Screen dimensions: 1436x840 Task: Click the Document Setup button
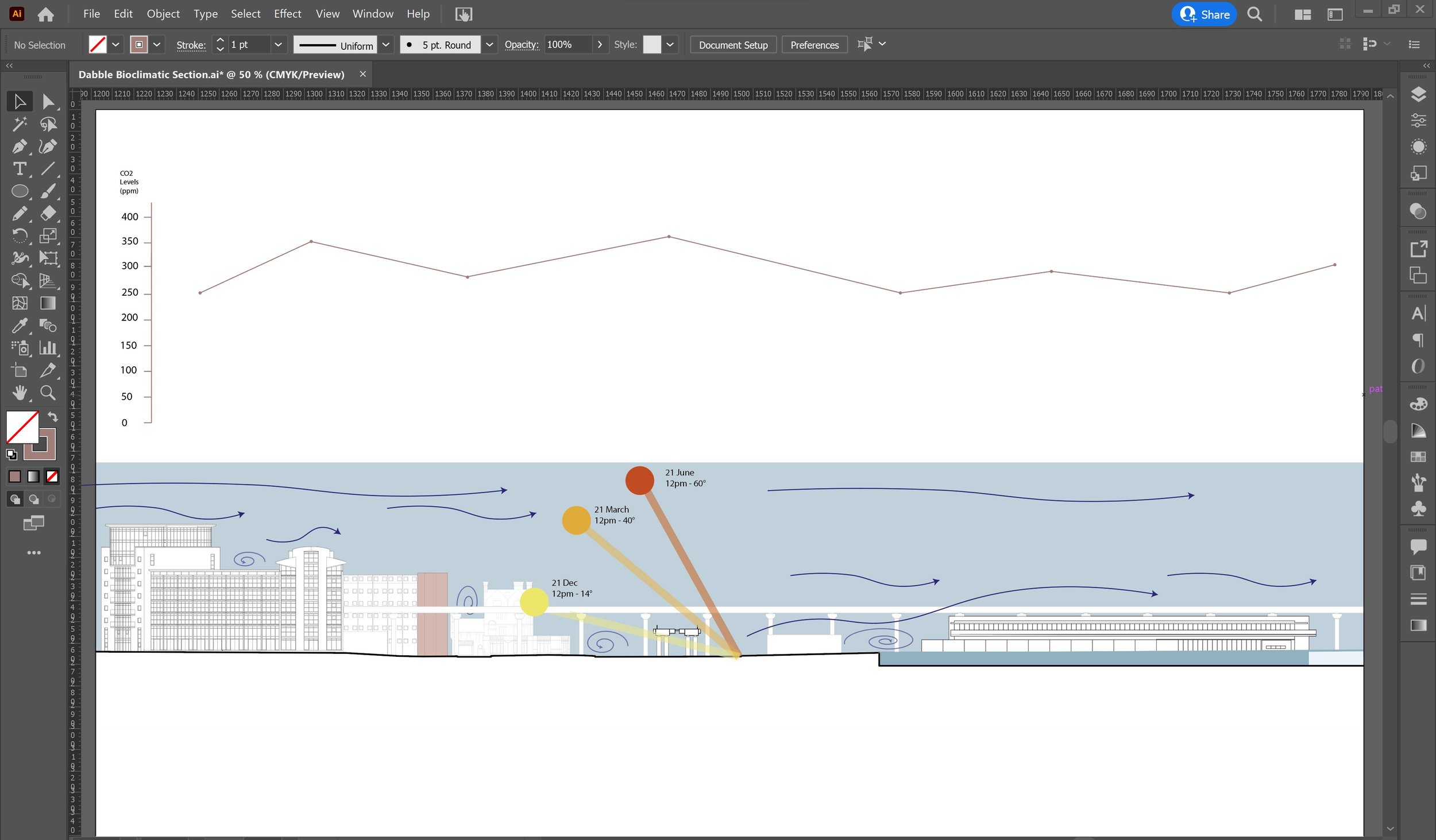(733, 45)
